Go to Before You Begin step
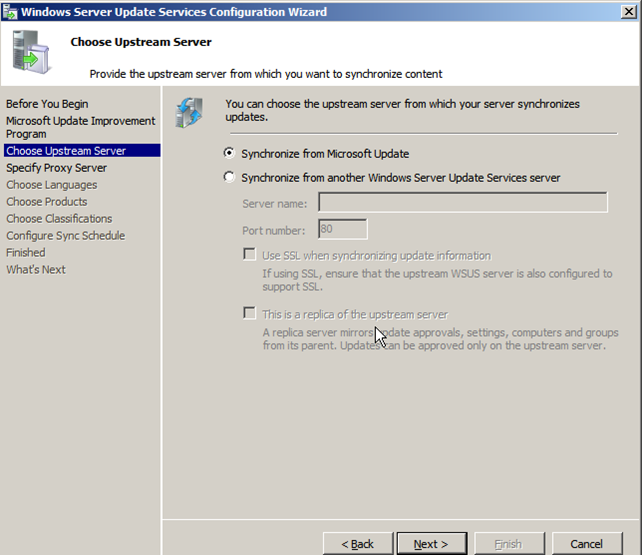Image resolution: width=642 pixels, height=555 pixels. coord(47,104)
